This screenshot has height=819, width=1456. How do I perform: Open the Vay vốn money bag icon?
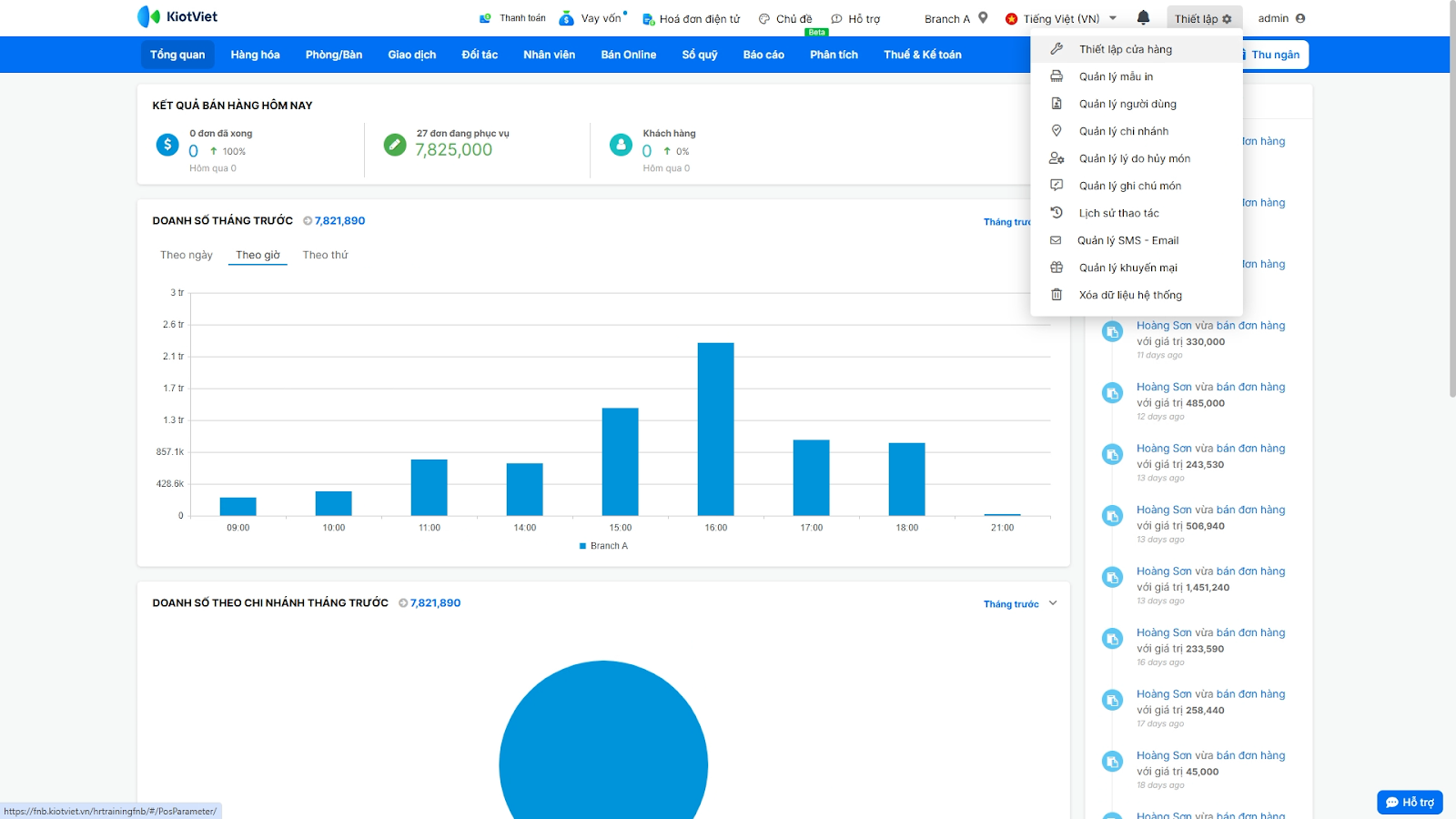coord(566,18)
